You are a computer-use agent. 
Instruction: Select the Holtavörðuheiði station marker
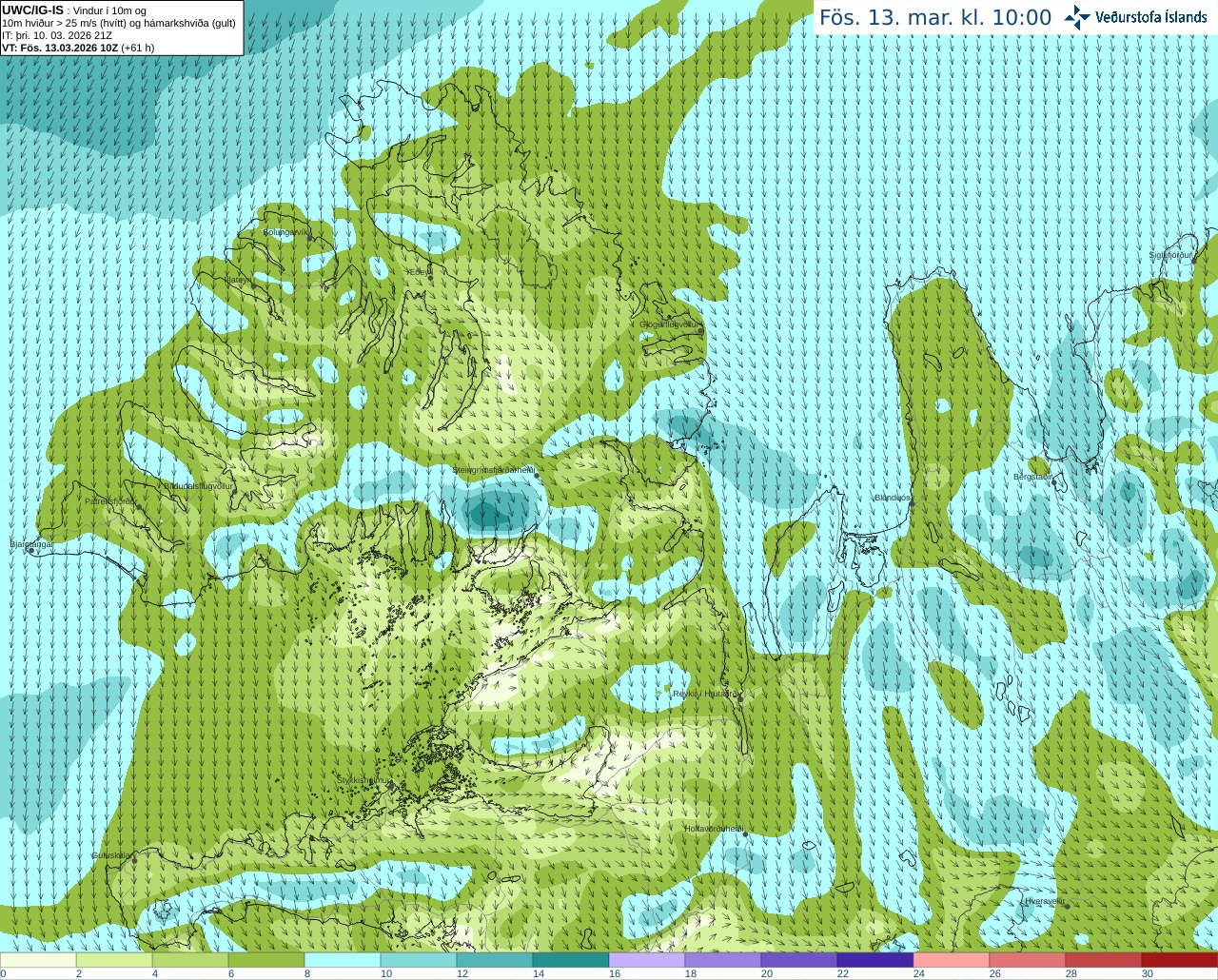745,834
